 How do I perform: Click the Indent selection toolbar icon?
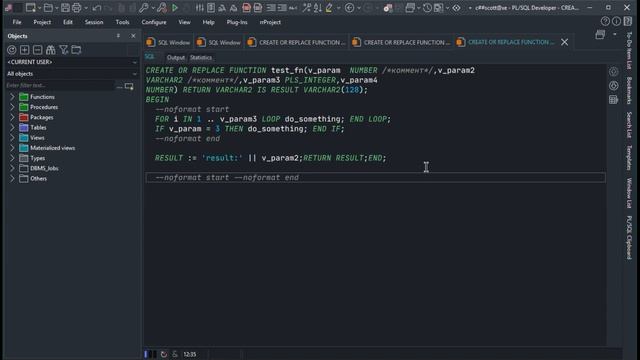tap(271, 8)
